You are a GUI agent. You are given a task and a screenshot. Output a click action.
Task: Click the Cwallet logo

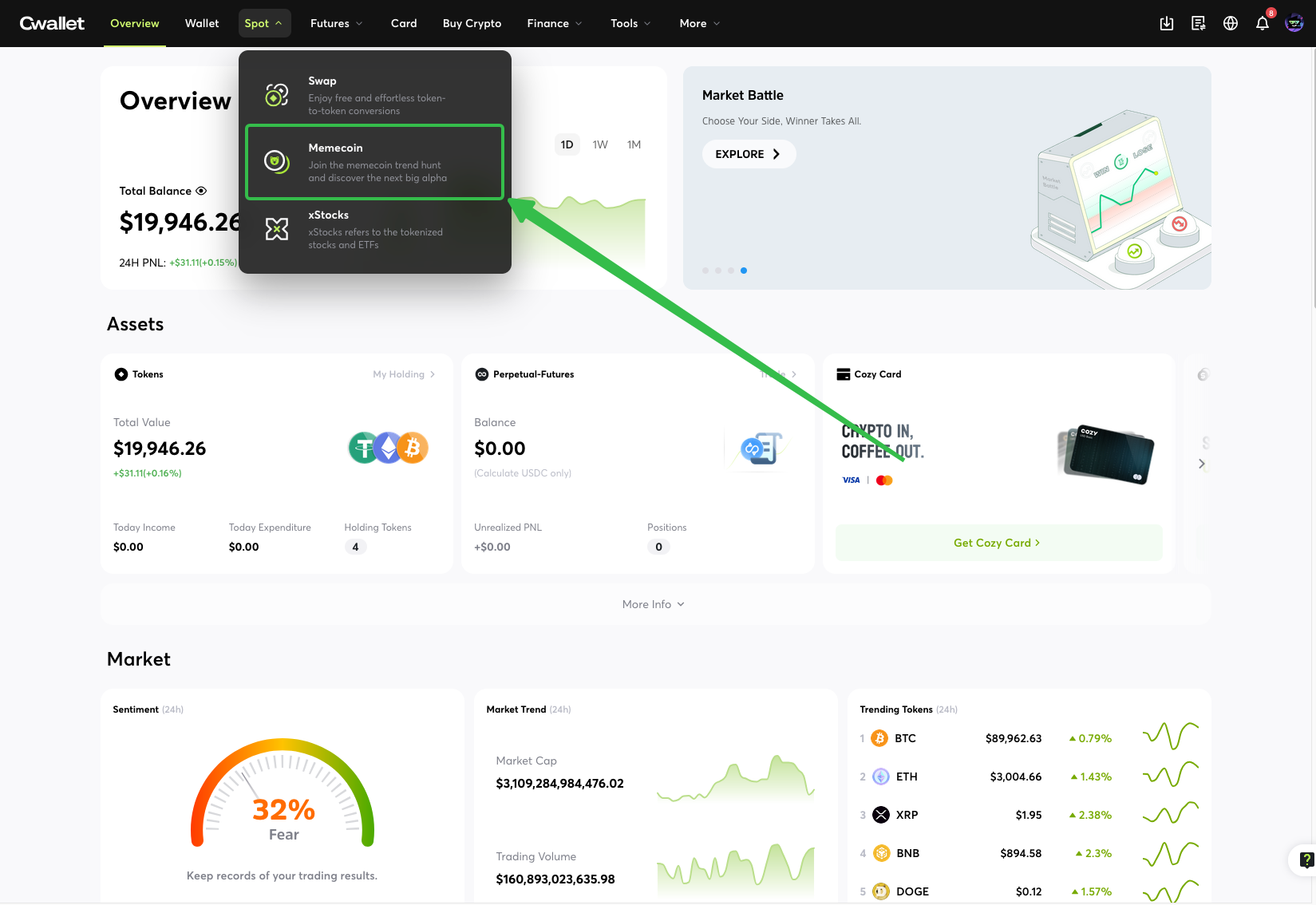click(52, 23)
